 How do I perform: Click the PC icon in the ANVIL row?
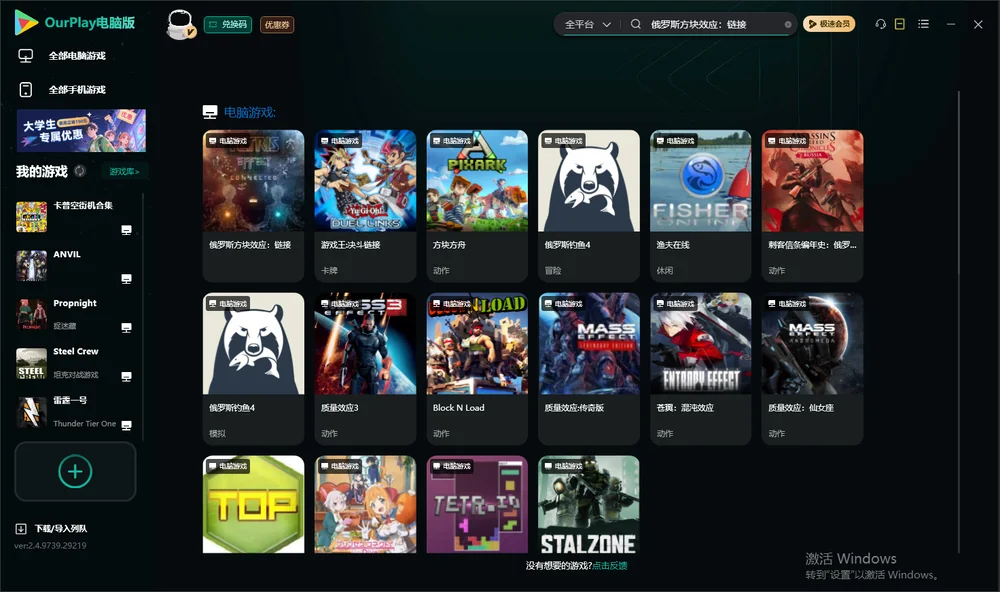pos(126,279)
